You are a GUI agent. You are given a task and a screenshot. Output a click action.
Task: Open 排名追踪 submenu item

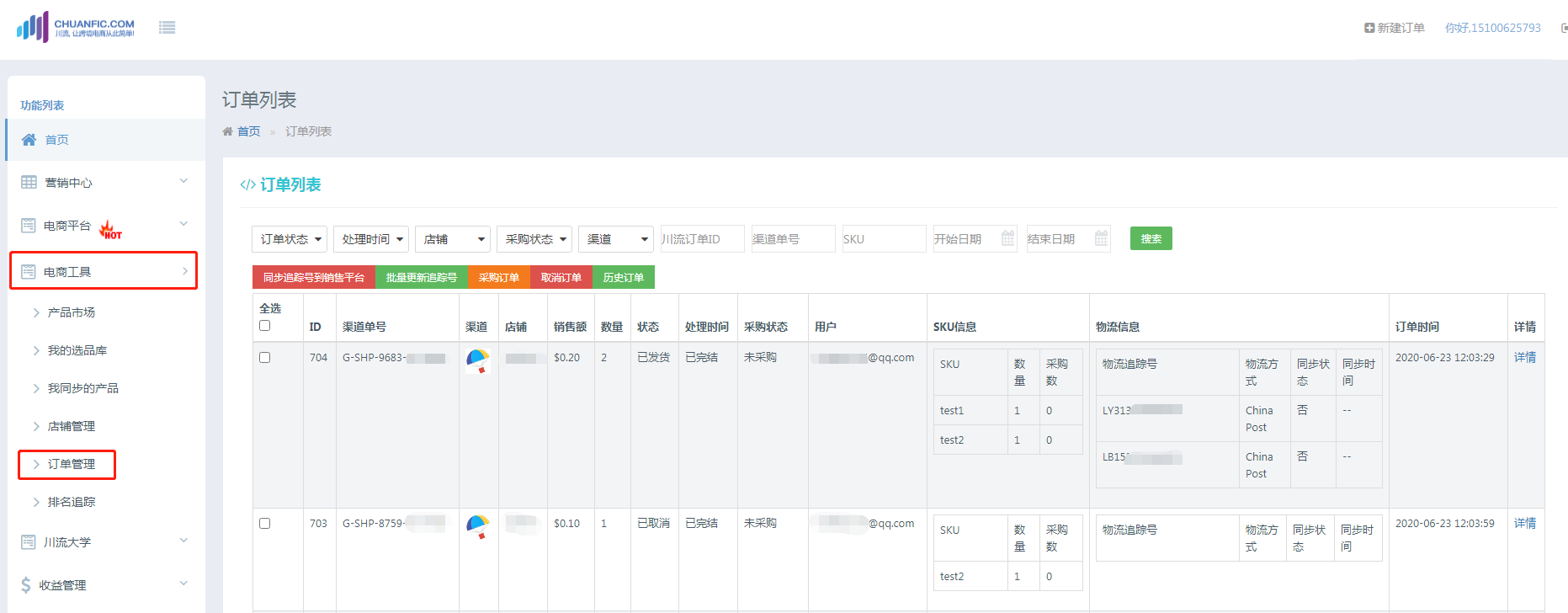(72, 502)
